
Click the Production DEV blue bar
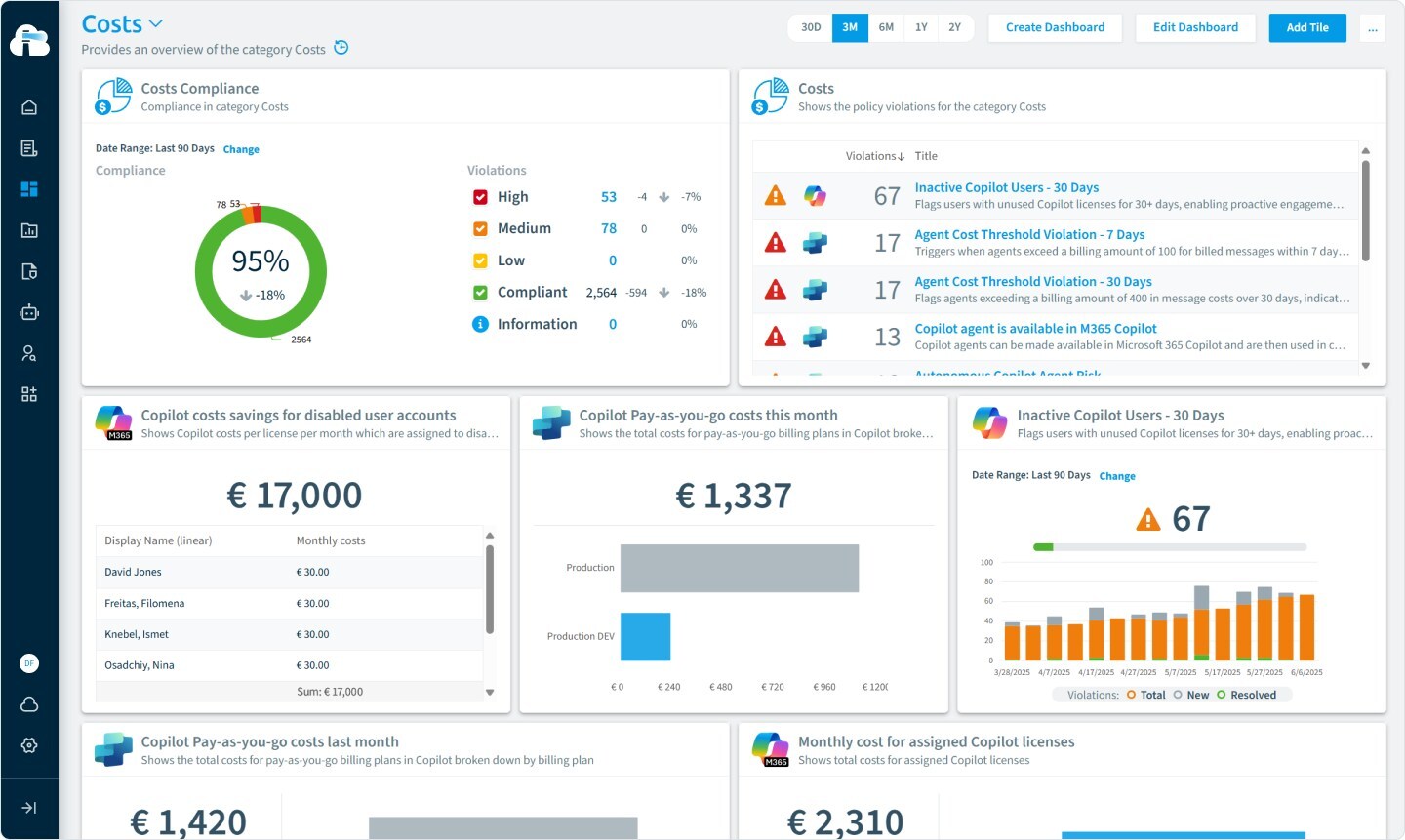coord(645,636)
